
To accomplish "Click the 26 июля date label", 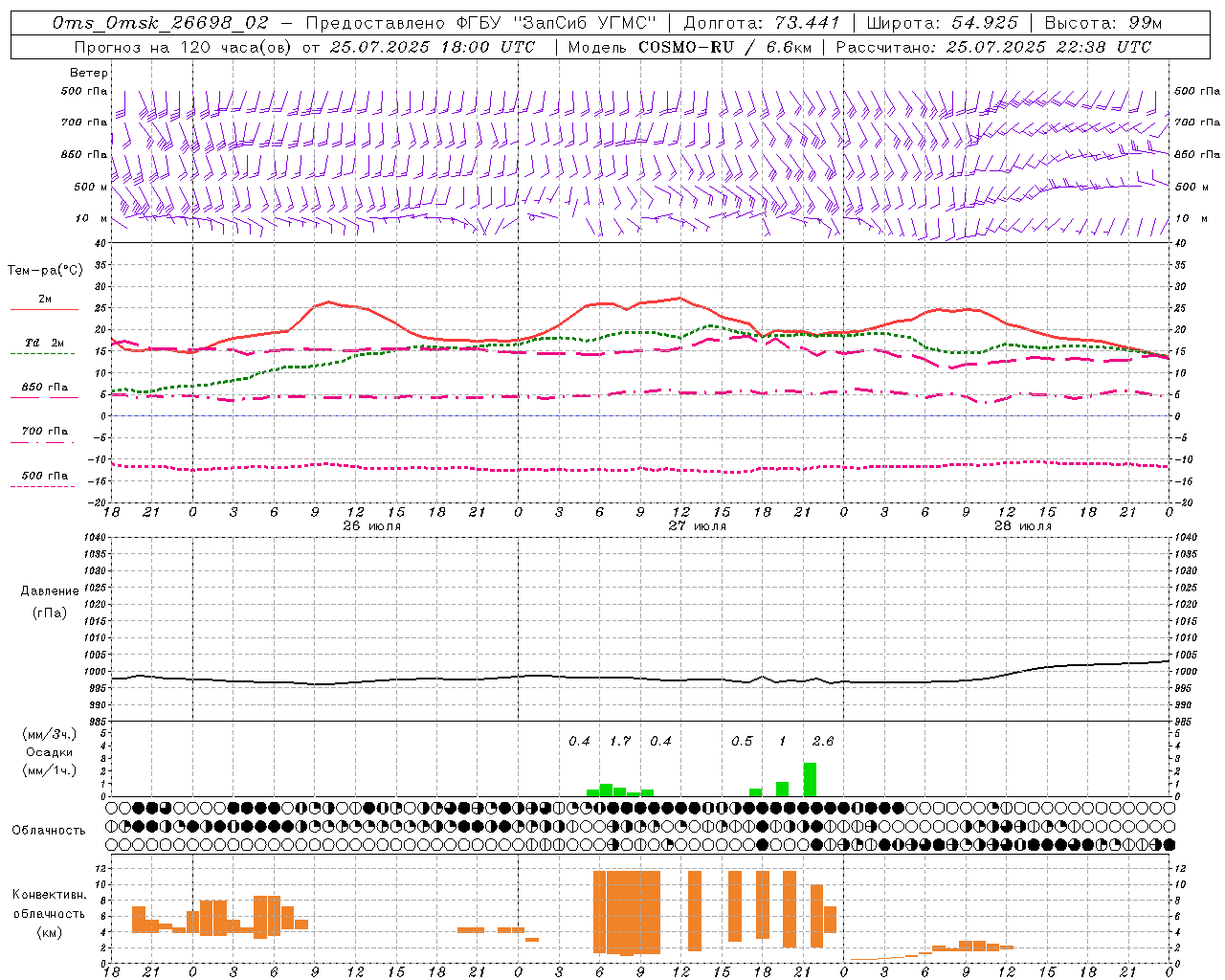I will 372,526.
